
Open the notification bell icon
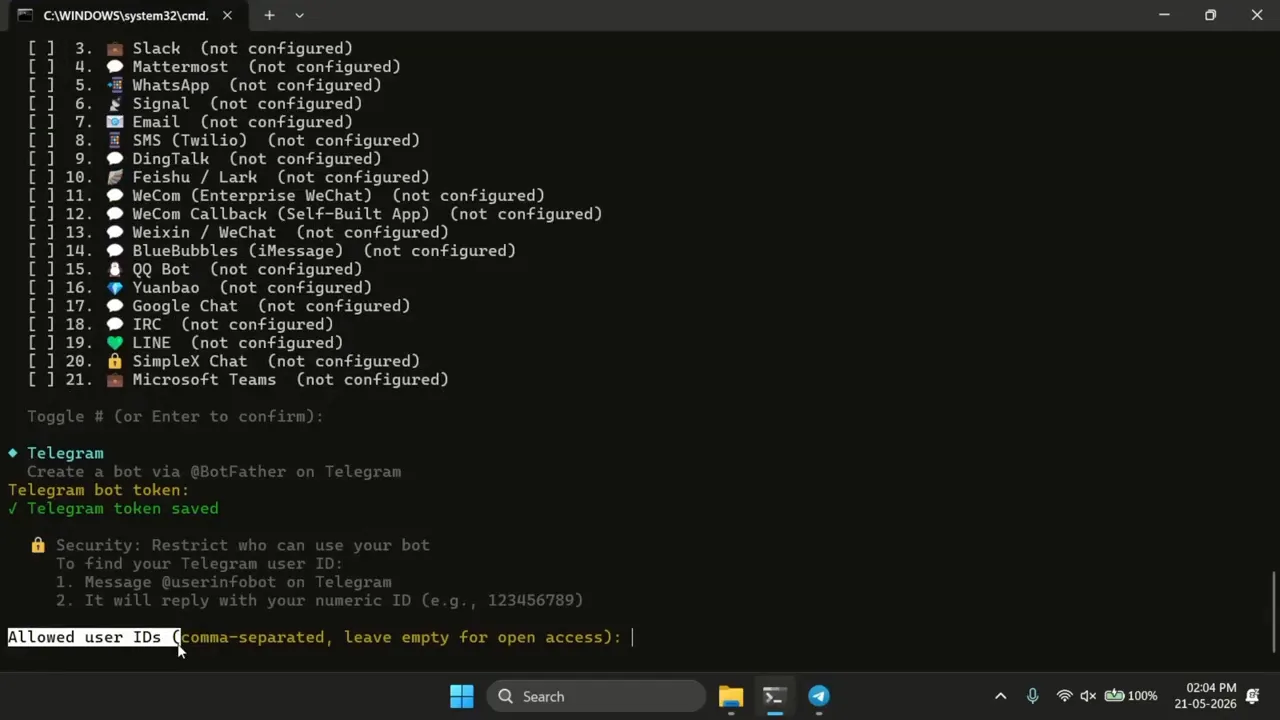point(1252,696)
